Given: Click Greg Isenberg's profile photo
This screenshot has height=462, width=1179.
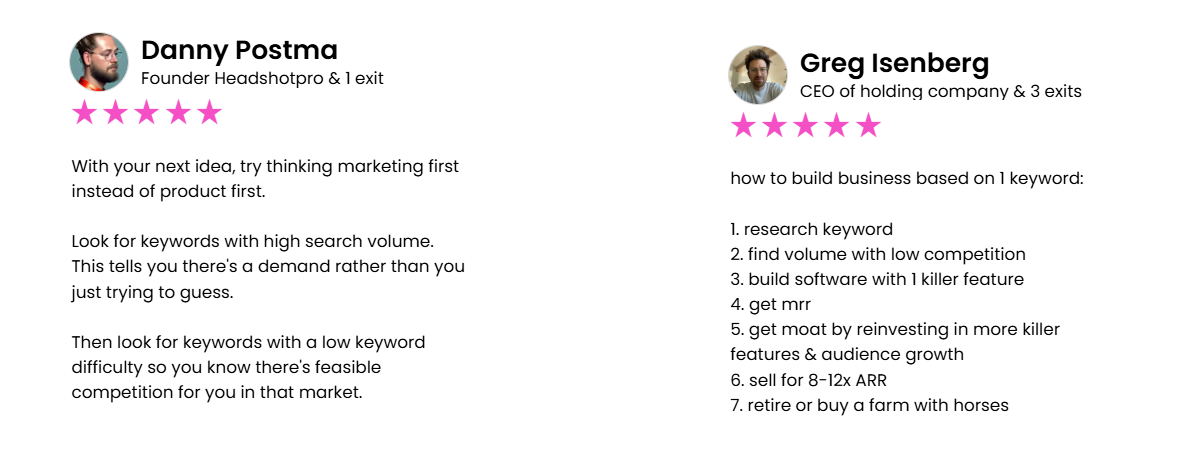Looking at the screenshot, I should tap(758, 75).
